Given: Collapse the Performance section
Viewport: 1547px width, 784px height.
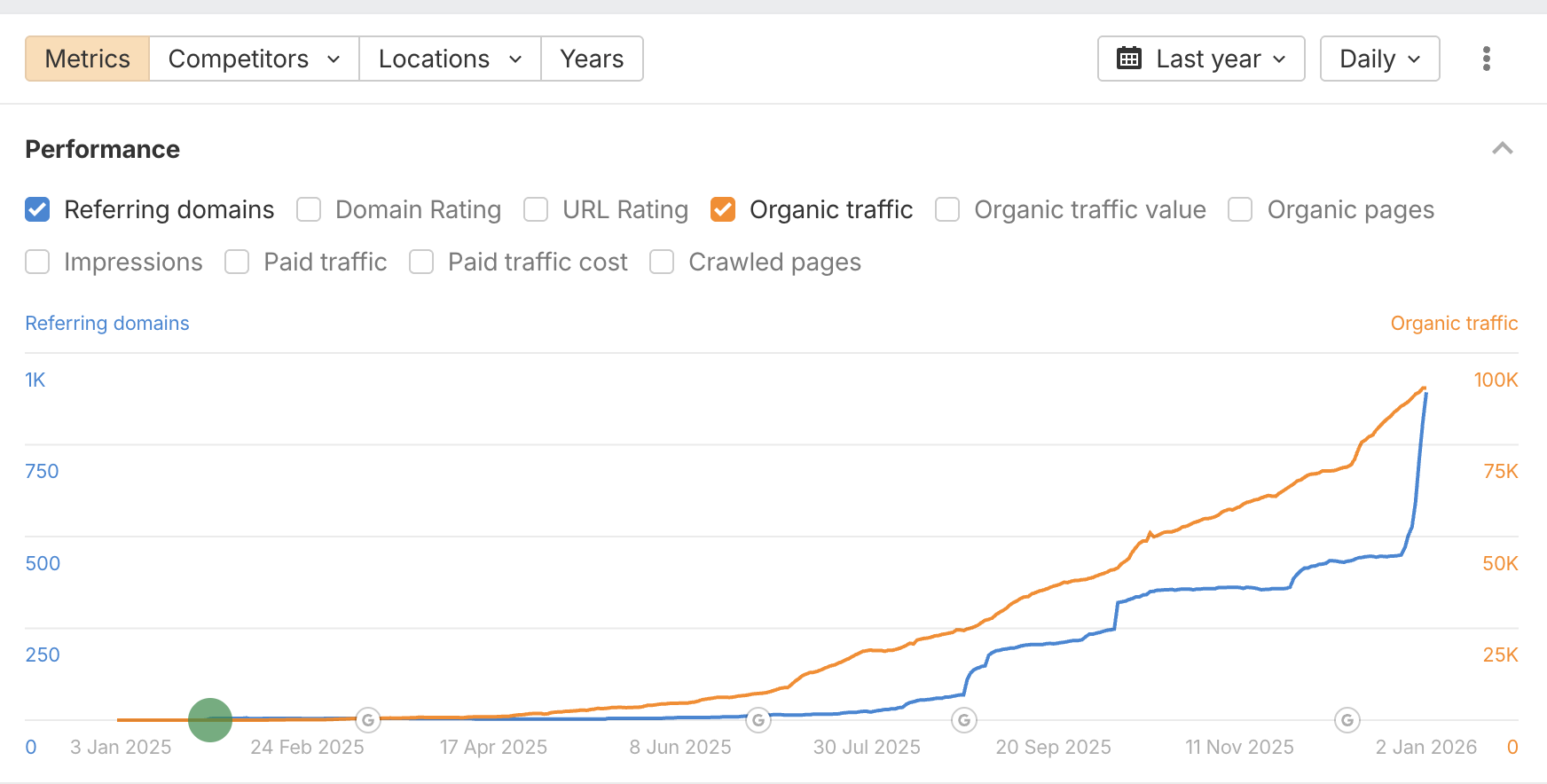Looking at the screenshot, I should tap(1502, 147).
